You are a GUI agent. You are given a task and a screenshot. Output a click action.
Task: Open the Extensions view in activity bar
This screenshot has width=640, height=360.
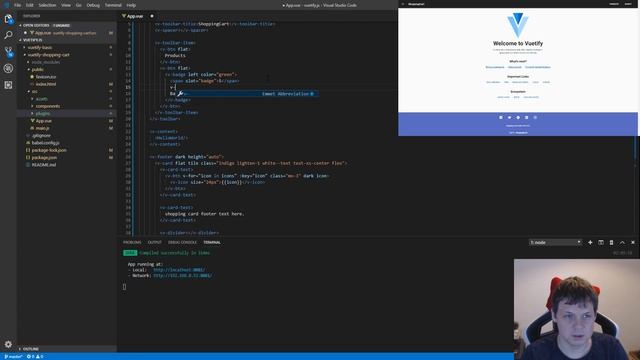click(8, 85)
